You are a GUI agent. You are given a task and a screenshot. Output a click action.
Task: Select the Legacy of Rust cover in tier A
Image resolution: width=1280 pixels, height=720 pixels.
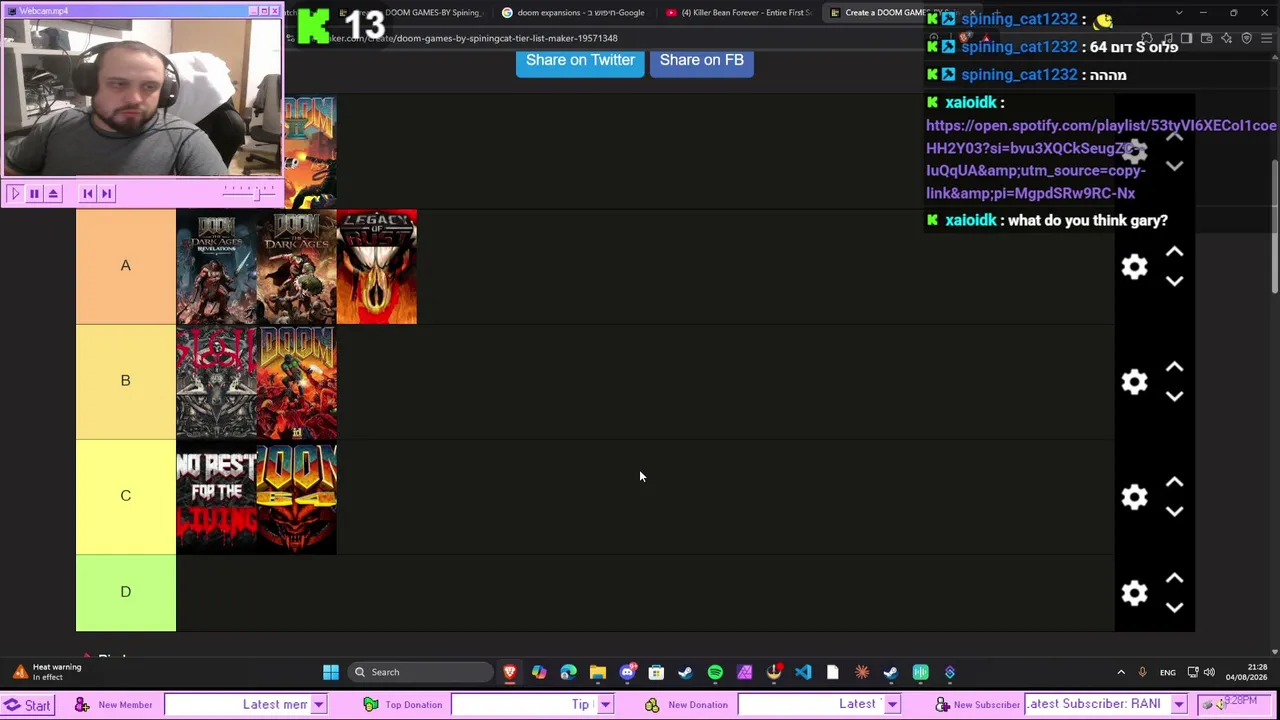tap(377, 267)
